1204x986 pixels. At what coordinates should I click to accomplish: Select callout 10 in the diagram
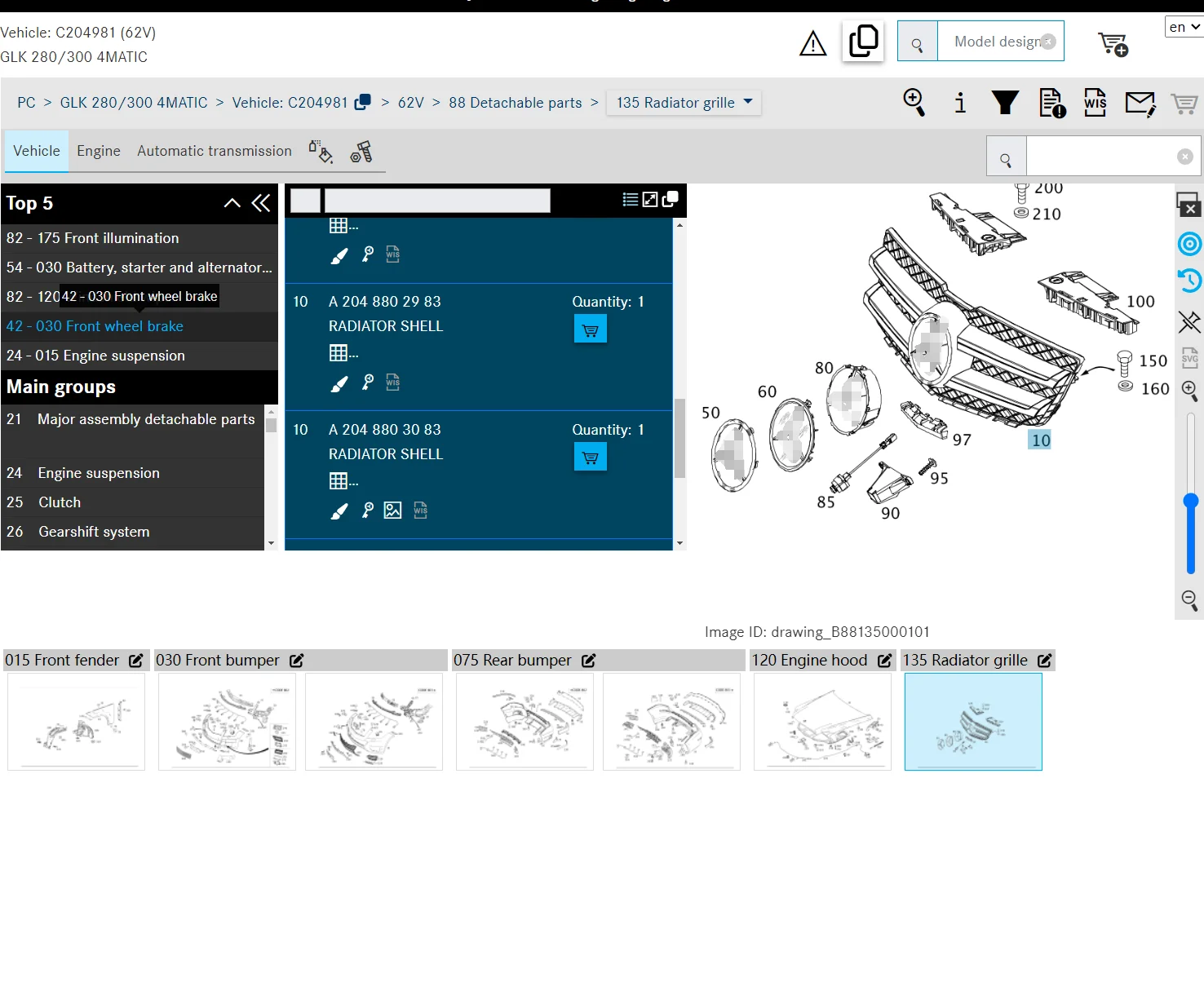click(1040, 440)
